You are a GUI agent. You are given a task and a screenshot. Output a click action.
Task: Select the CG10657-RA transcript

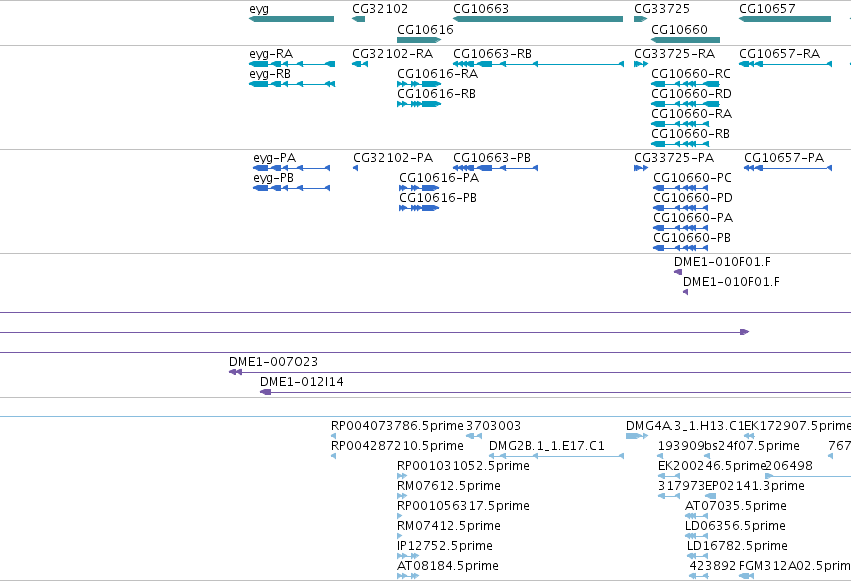785,64
